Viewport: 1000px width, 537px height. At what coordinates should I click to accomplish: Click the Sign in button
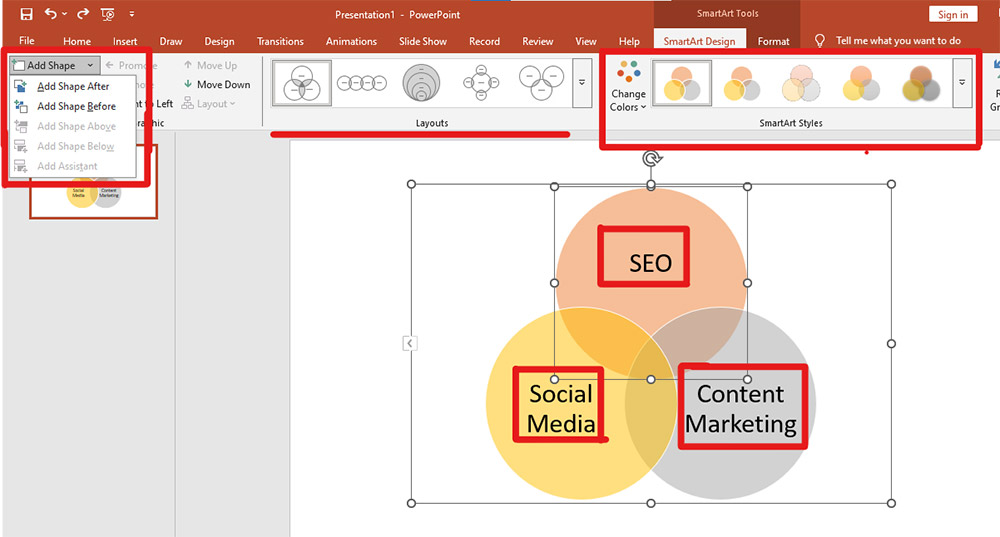(x=953, y=15)
